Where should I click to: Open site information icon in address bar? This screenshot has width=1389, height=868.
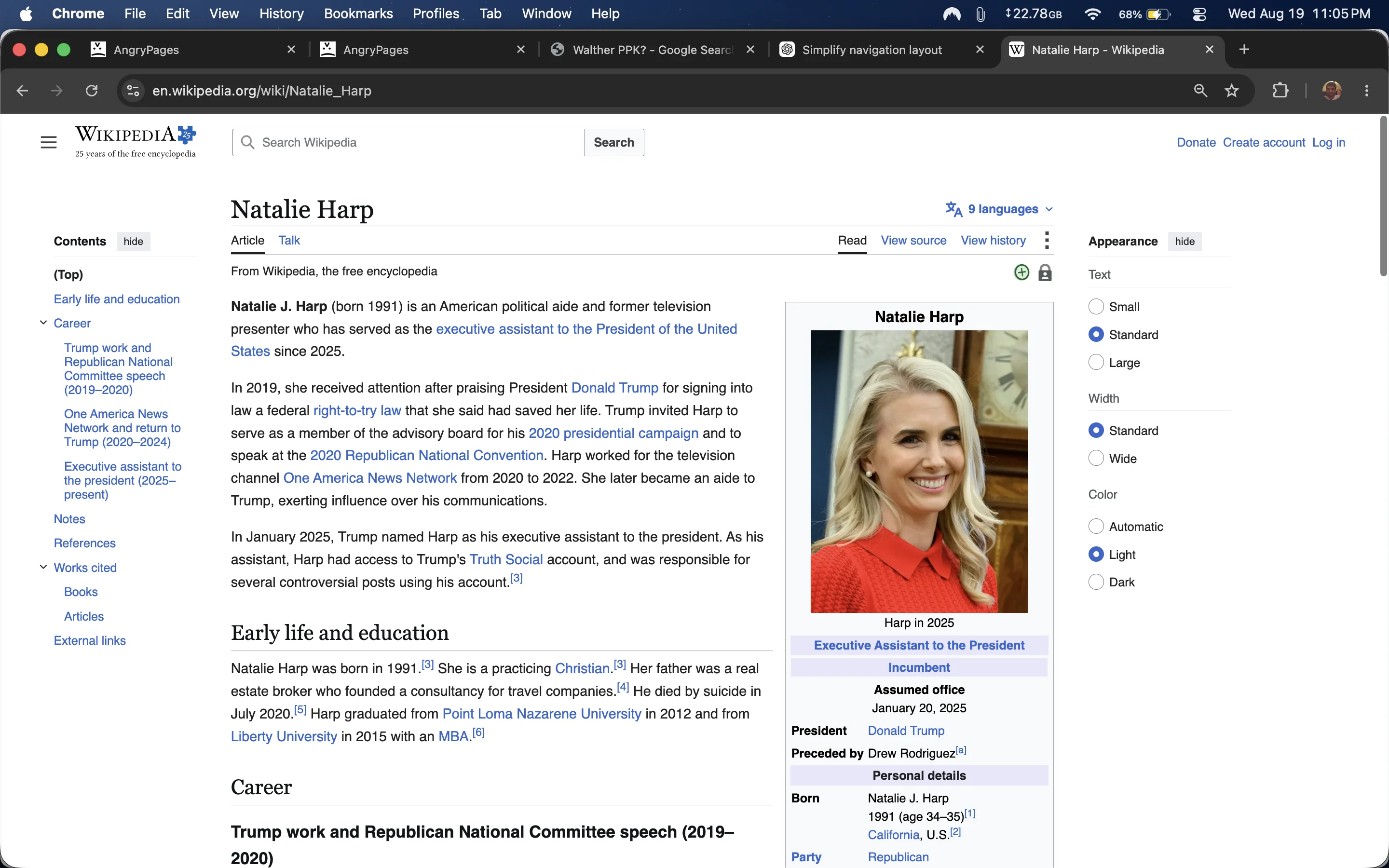coord(133,91)
